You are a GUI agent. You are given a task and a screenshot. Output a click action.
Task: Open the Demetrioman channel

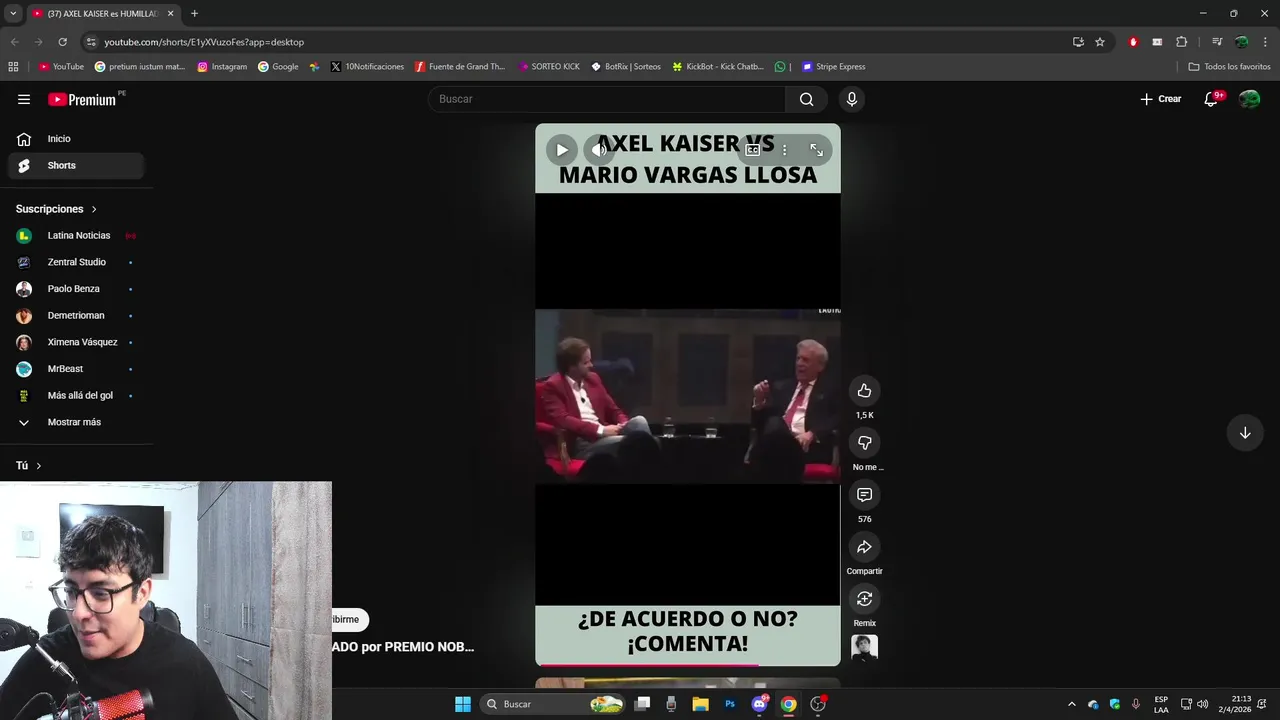(x=76, y=316)
